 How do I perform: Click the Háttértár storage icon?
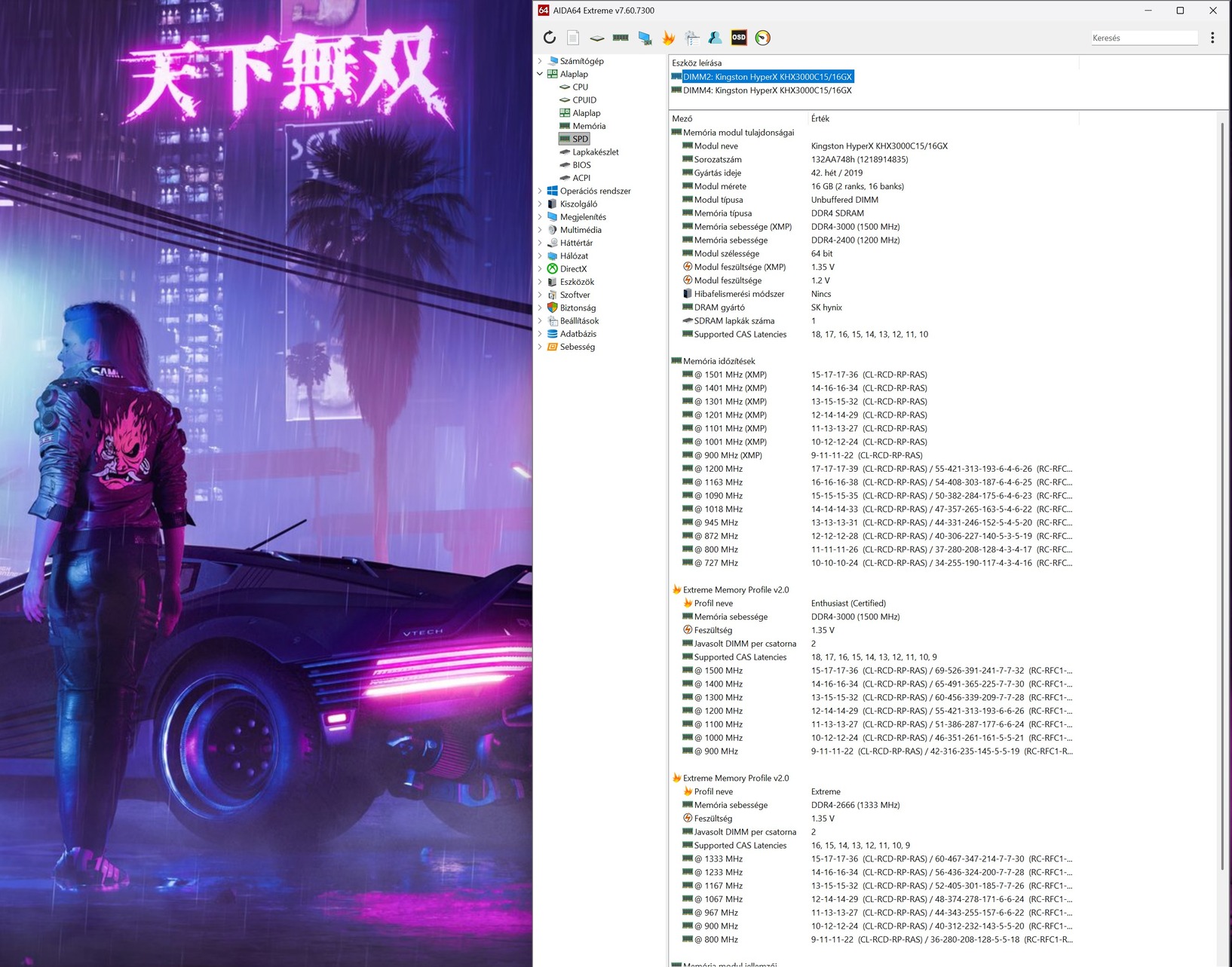[x=553, y=243]
